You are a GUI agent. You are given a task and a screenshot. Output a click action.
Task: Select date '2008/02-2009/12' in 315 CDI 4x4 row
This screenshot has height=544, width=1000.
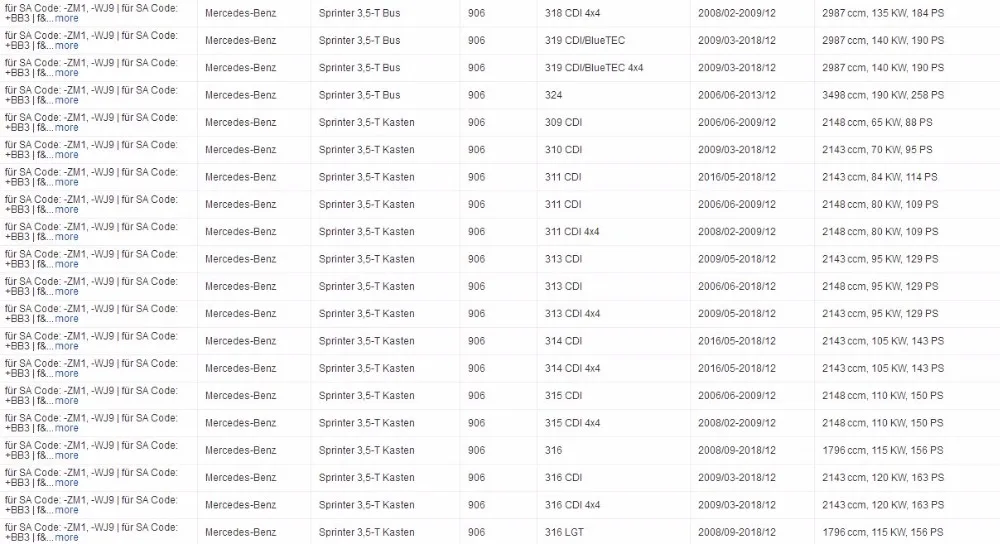(x=737, y=423)
